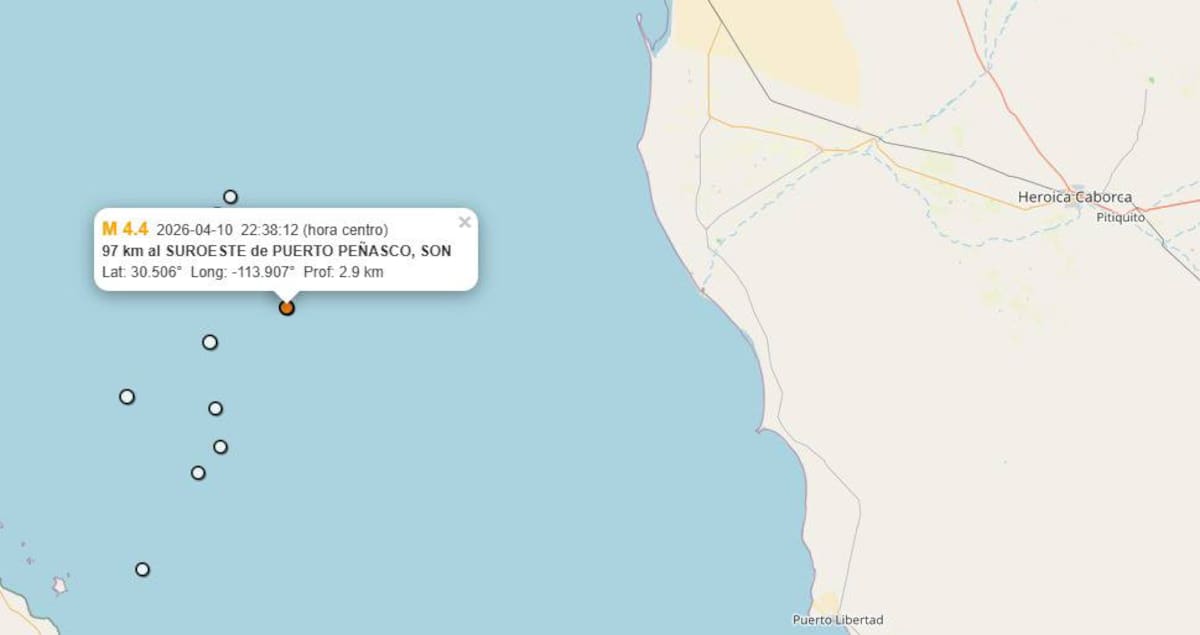The width and height of the screenshot is (1200, 635).
Task: Select the westernmost white earthquake marker
Action: (x=127, y=396)
